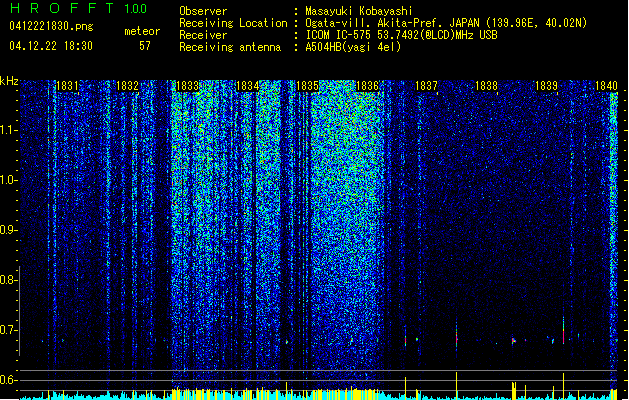Click the 1835 time marker
The height and width of the screenshot is (400, 629).
[307, 86]
